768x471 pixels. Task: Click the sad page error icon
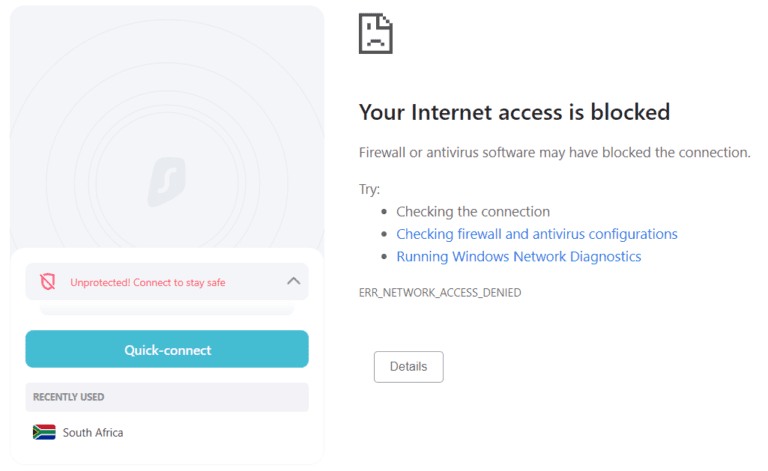[x=376, y=33]
